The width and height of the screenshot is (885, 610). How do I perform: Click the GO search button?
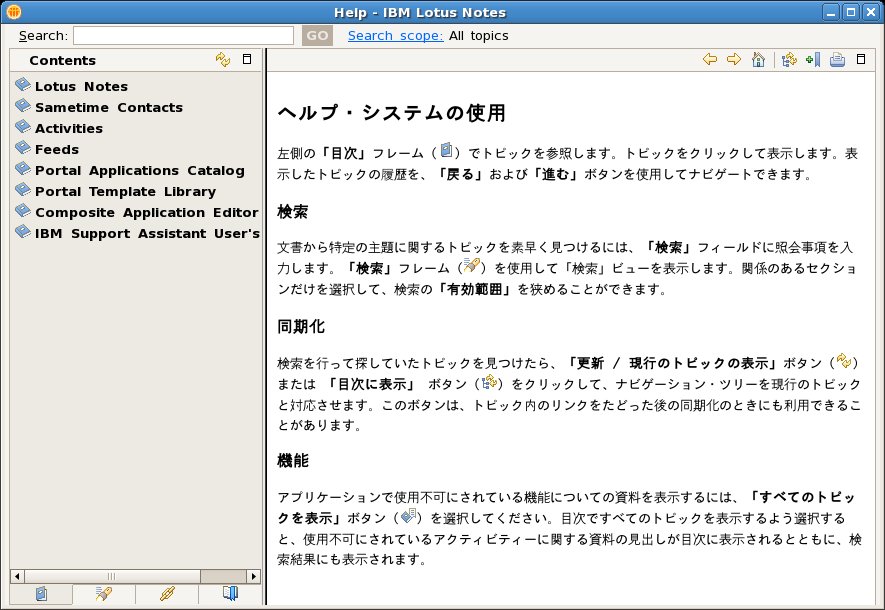317,36
